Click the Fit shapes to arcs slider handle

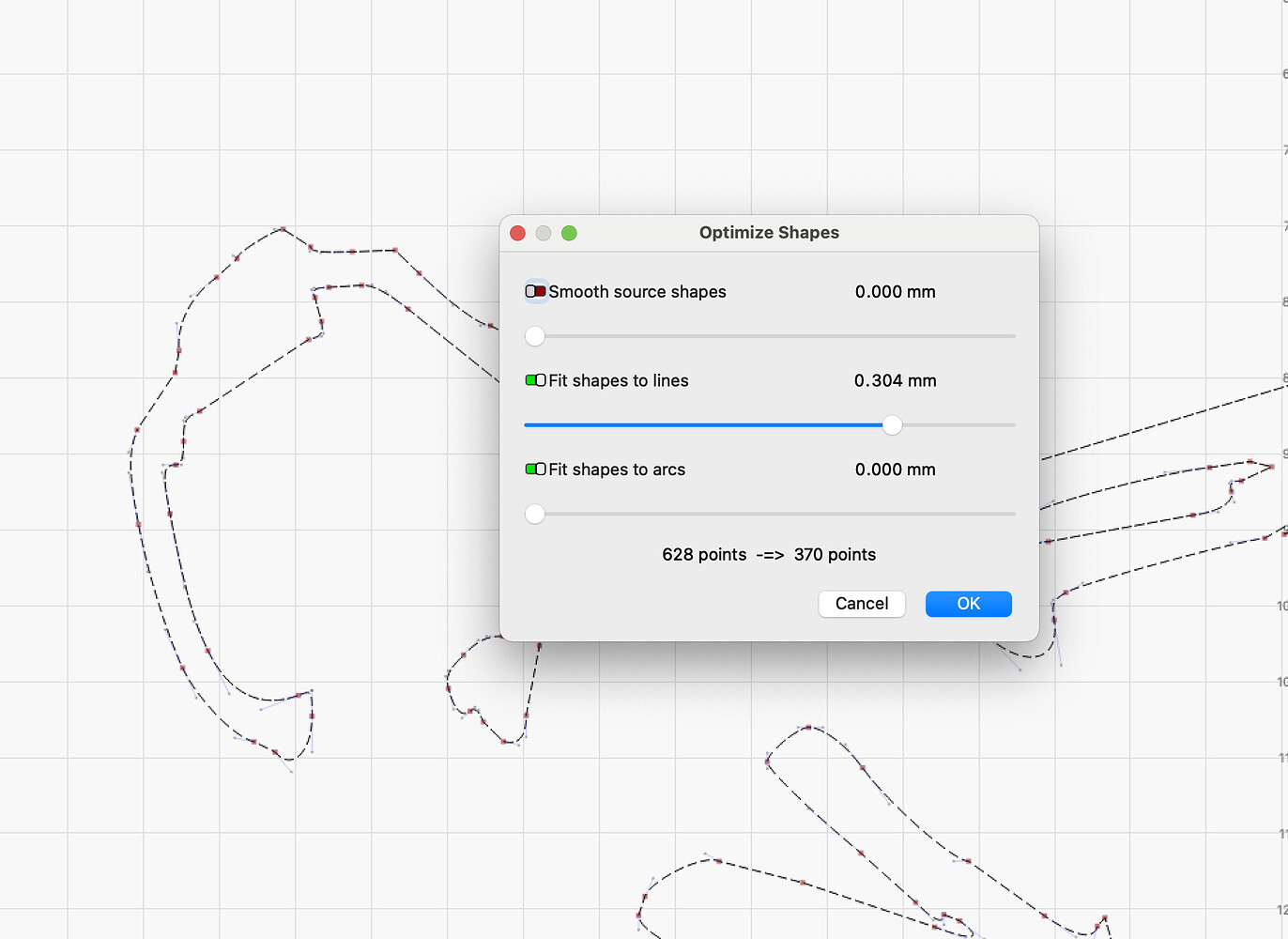pos(535,514)
